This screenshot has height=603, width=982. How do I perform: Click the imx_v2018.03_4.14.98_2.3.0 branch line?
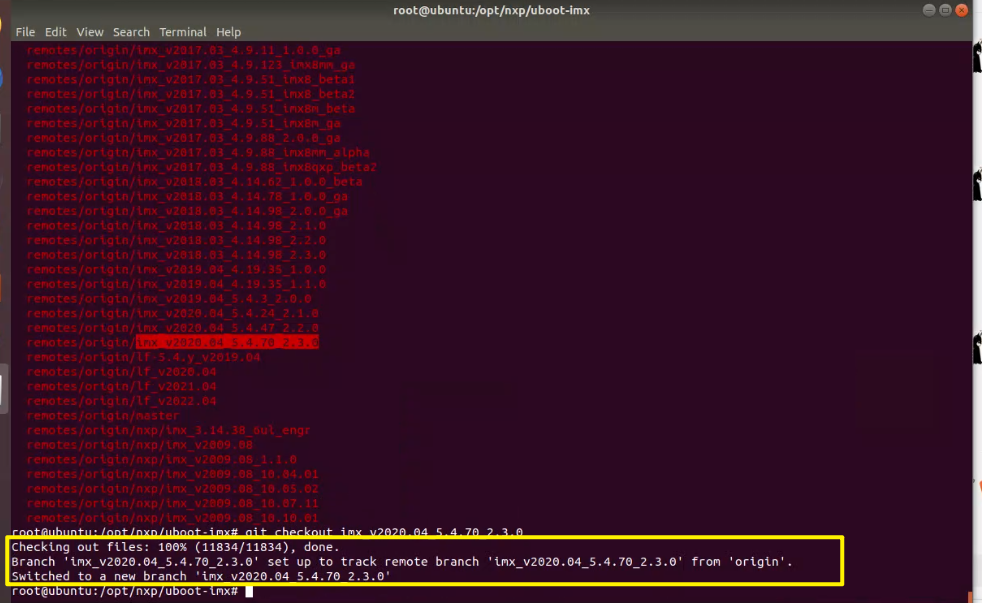[x=176, y=255]
